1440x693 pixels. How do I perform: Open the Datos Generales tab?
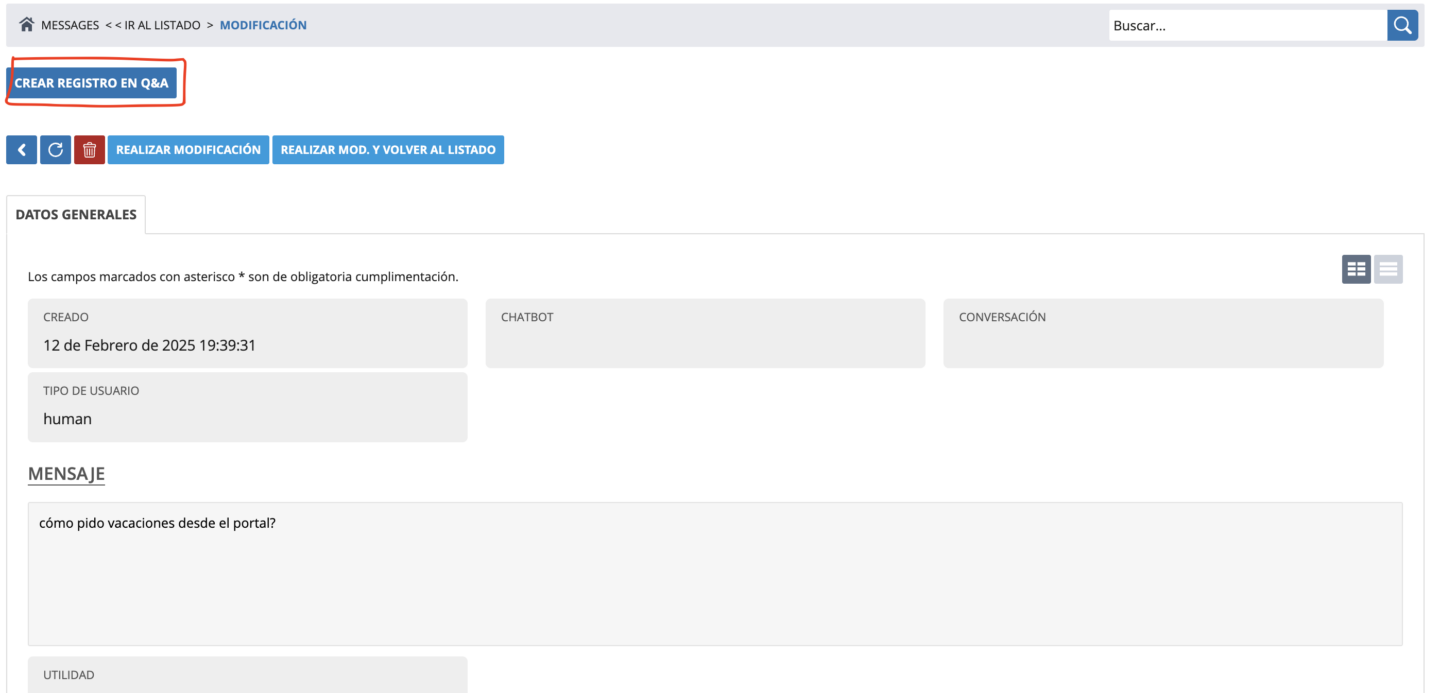pyautogui.click(x=76, y=214)
